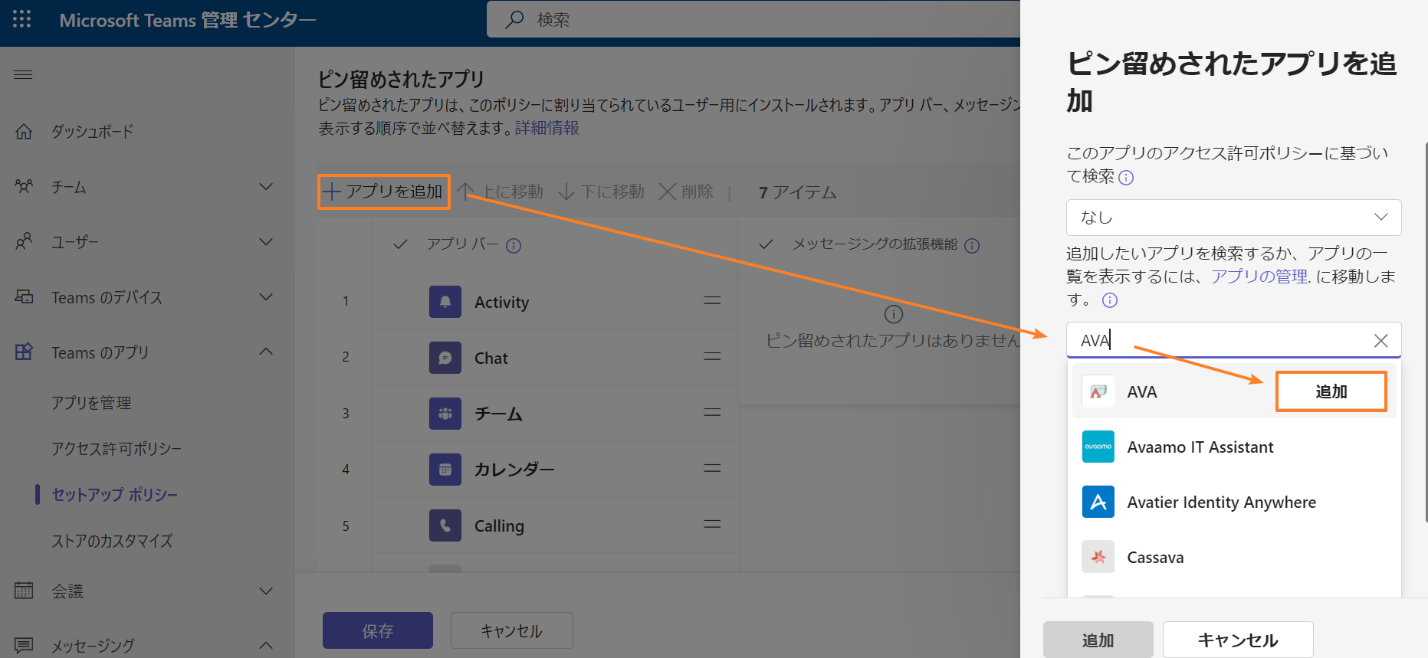Click info icon after 検索 in panel
The width and height of the screenshot is (1428, 658).
[1126, 178]
